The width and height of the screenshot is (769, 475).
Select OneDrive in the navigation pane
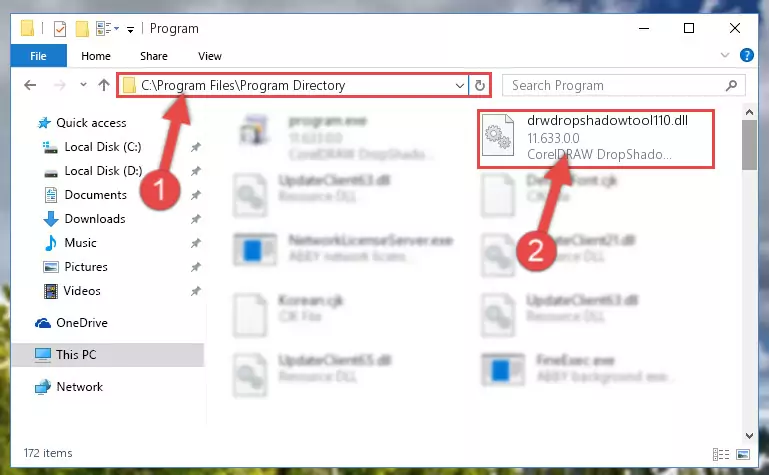[x=71, y=323]
